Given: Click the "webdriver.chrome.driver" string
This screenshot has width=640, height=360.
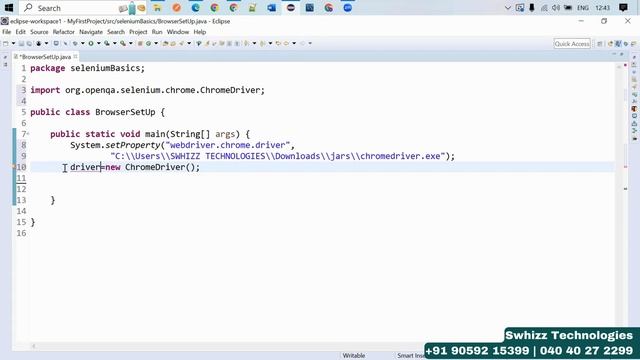Looking at the screenshot, I should pos(227,145).
